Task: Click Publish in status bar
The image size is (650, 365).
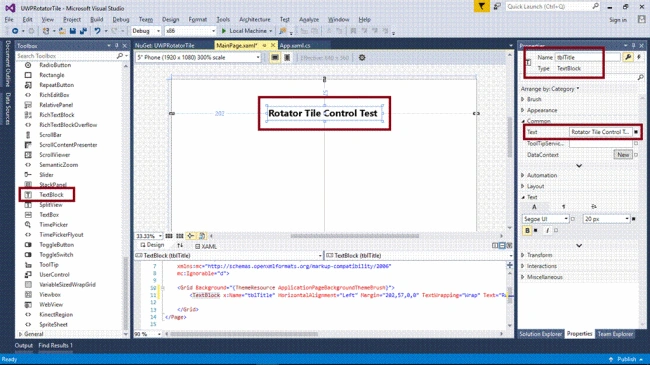Action: point(626,359)
